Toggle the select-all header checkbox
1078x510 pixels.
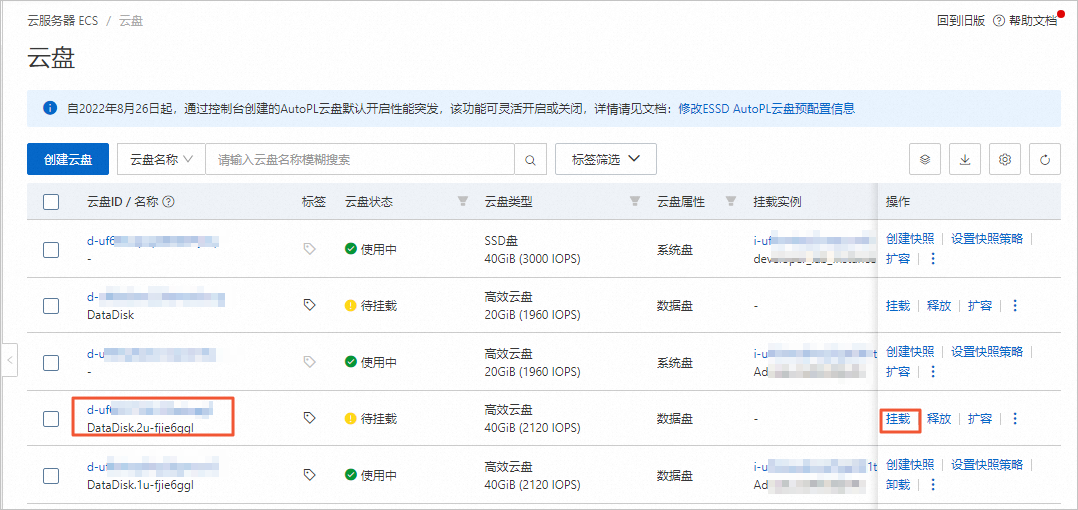[51, 202]
